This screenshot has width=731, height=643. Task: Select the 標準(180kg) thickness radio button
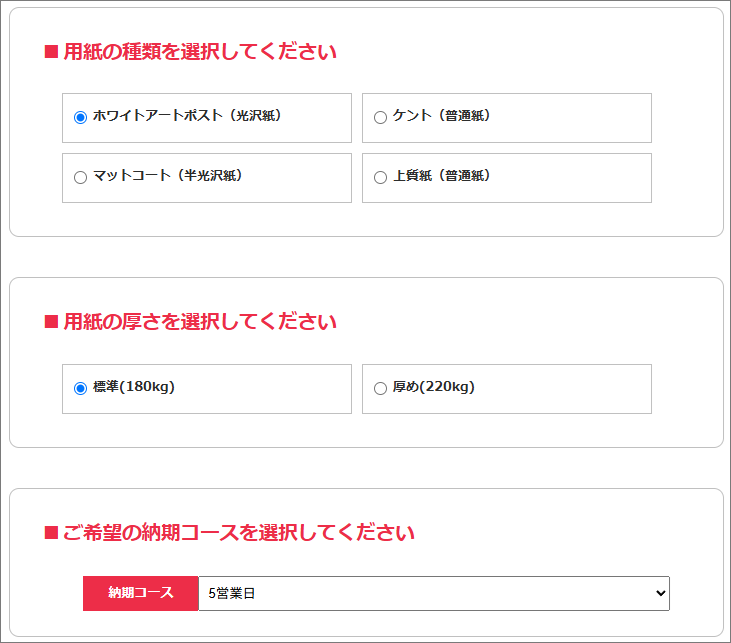80,388
